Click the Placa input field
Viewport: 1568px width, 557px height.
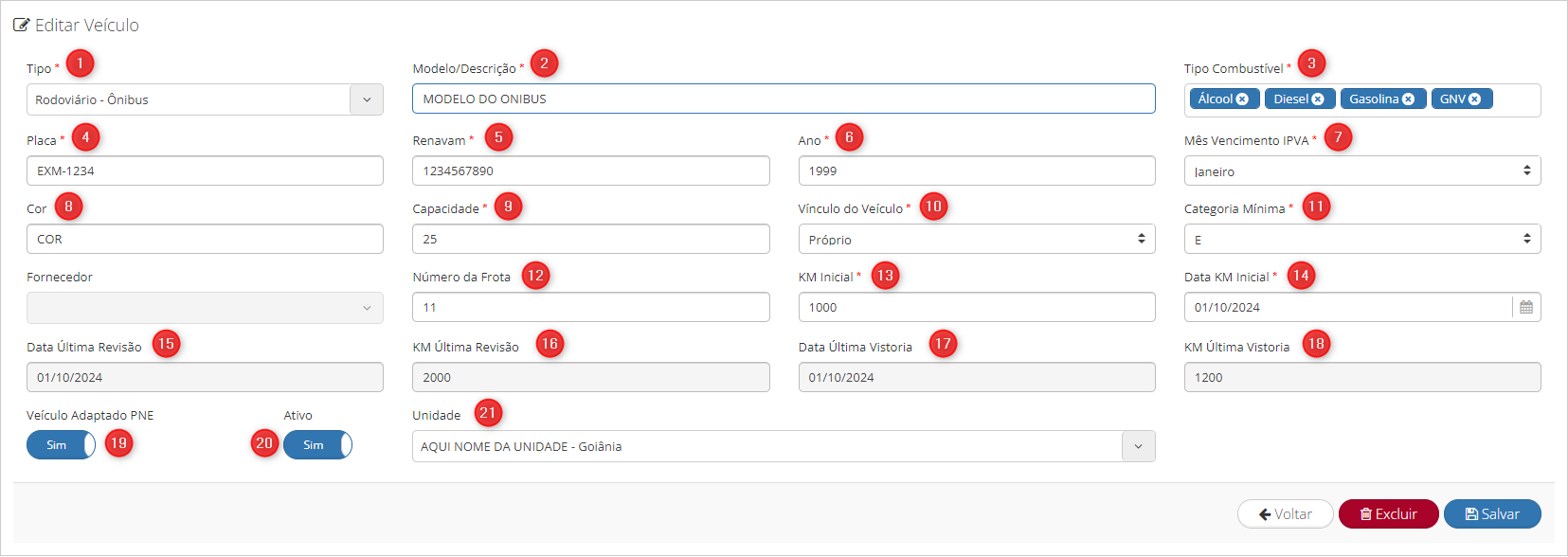[205, 171]
